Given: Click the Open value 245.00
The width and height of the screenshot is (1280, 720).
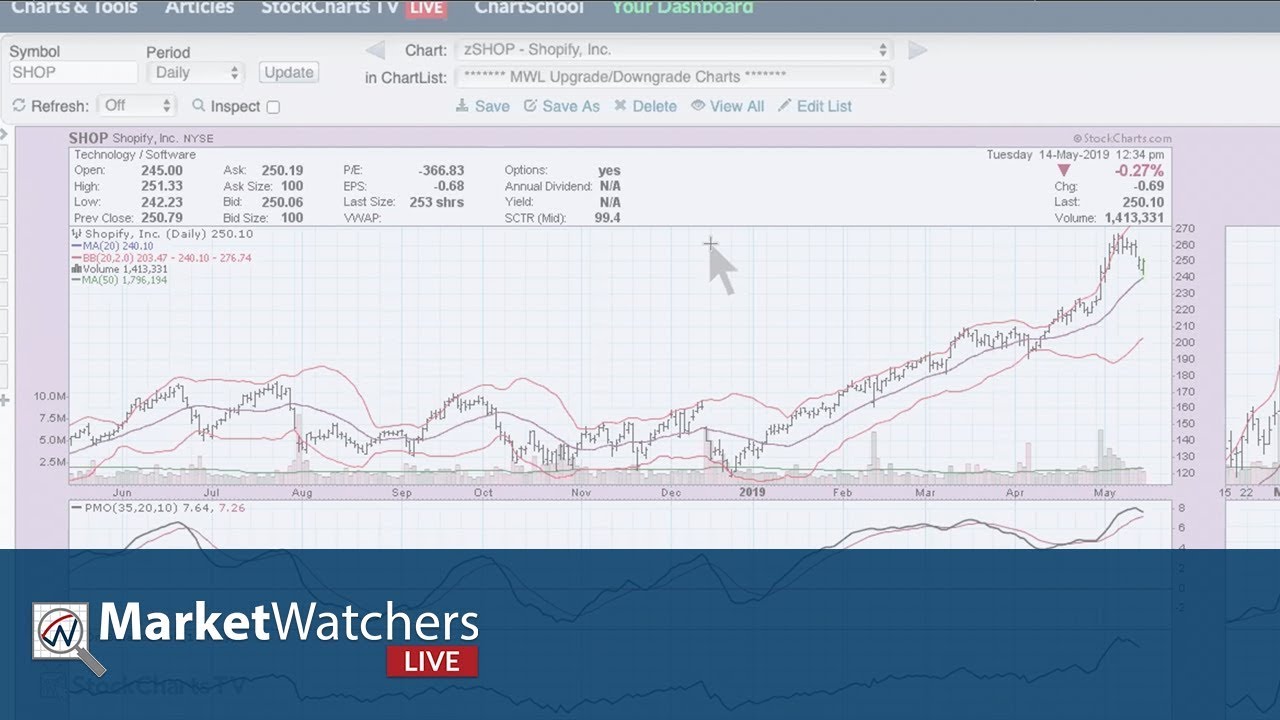Looking at the screenshot, I should point(161,171).
